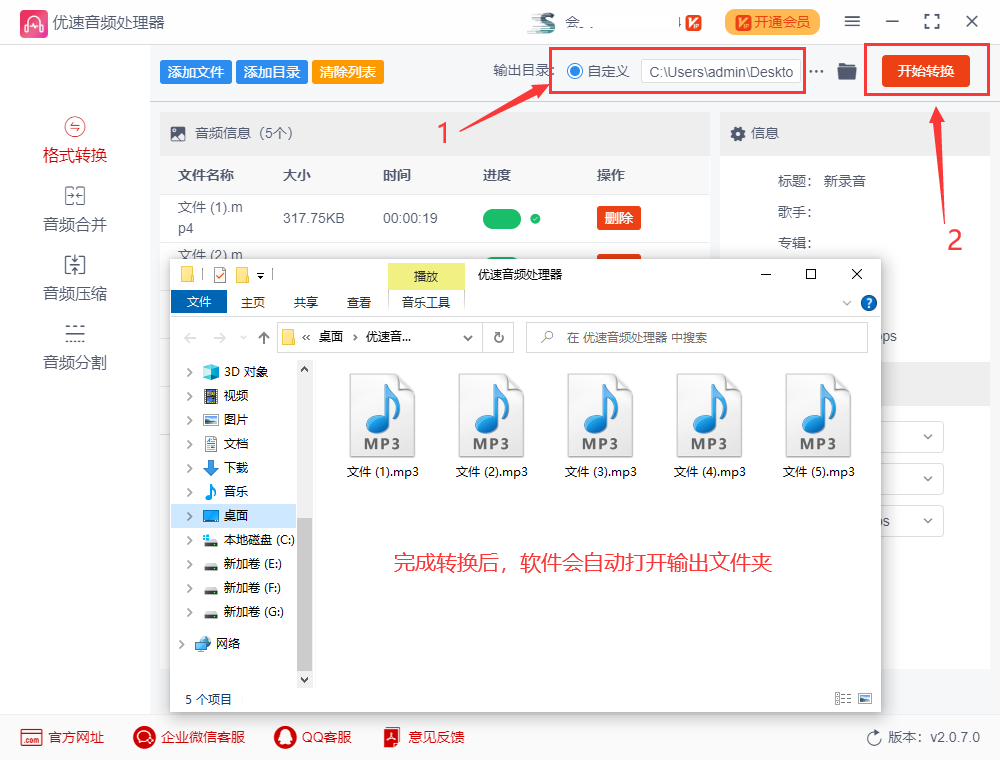The width and height of the screenshot is (1000, 760).
Task: Expand the 网络 tree node
Action: pyautogui.click(x=182, y=644)
